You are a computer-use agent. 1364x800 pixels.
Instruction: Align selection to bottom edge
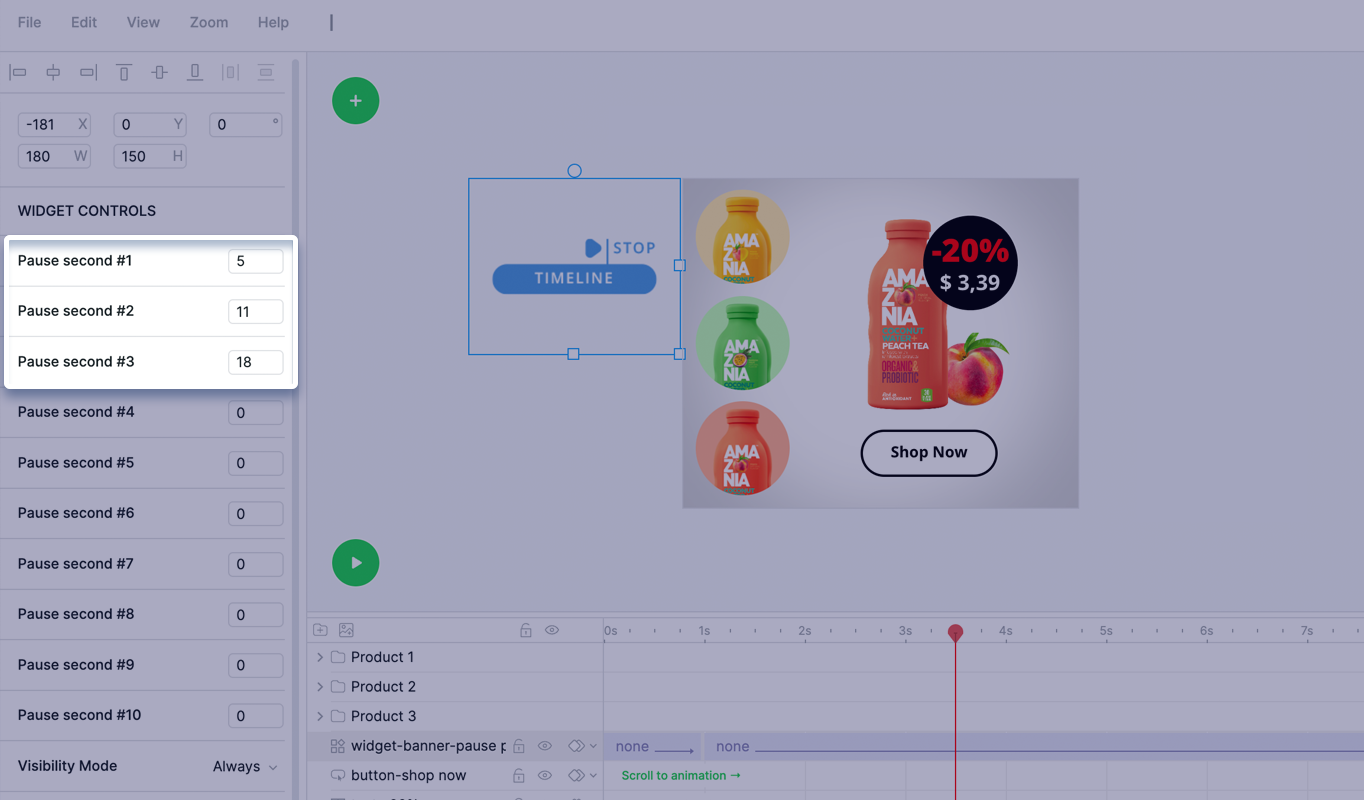[195, 72]
